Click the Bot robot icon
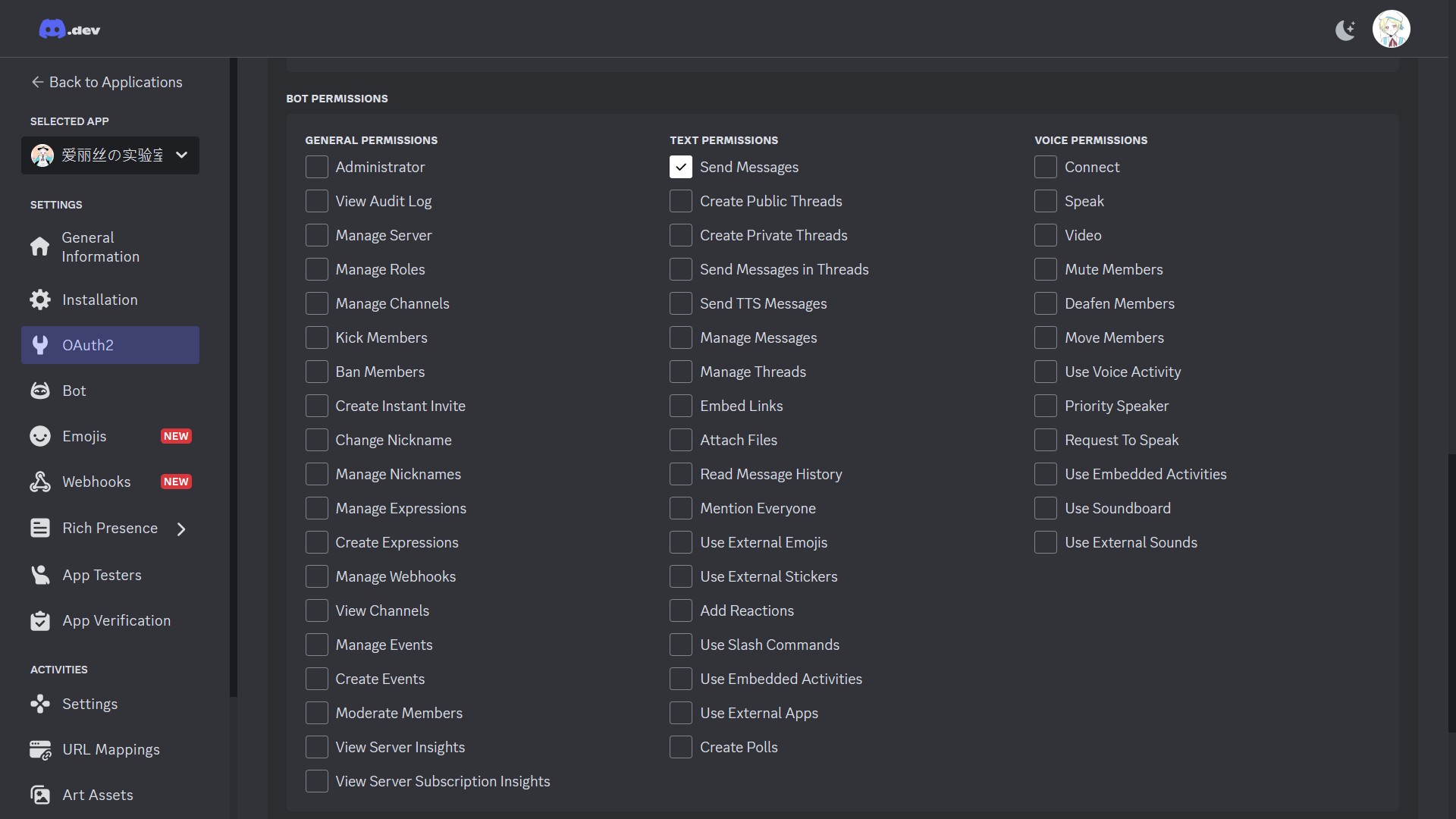Viewport: 1456px width, 819px height. click(40, 391)
